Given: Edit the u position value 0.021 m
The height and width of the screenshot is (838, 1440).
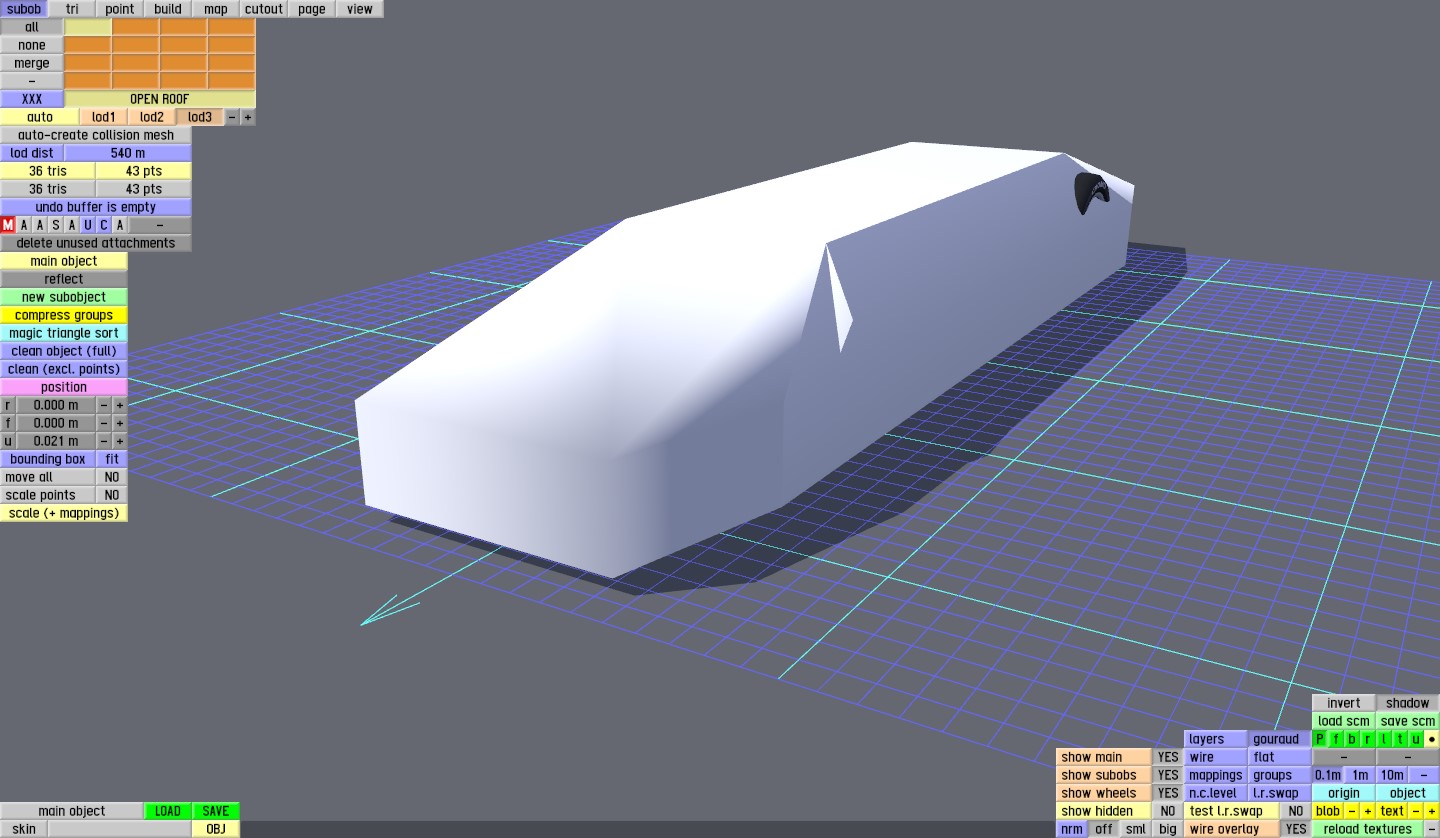Looking at the screenshot, I should coord(56,441).
